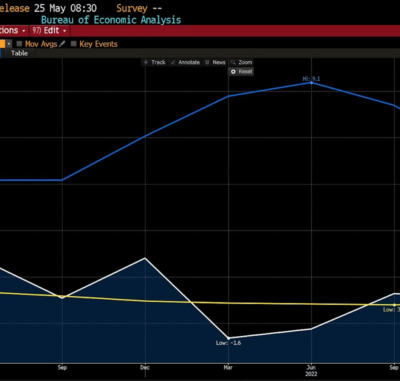The width and height of the screenshot is (400, 381).
Task: Select the Zoom magnifier tool
Action: pos(241,62)
